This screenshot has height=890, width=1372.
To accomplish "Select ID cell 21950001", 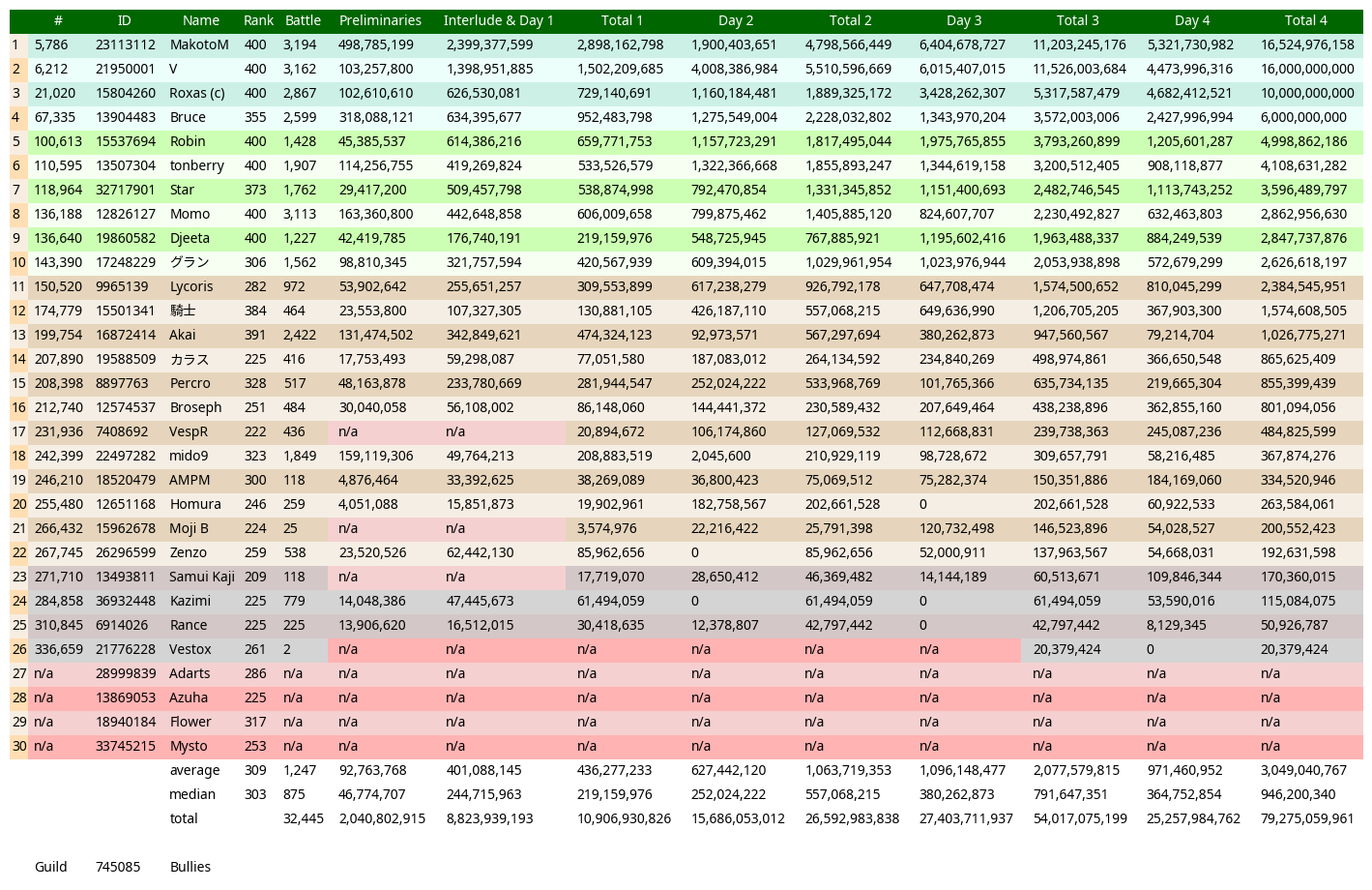I will point(126,69).
